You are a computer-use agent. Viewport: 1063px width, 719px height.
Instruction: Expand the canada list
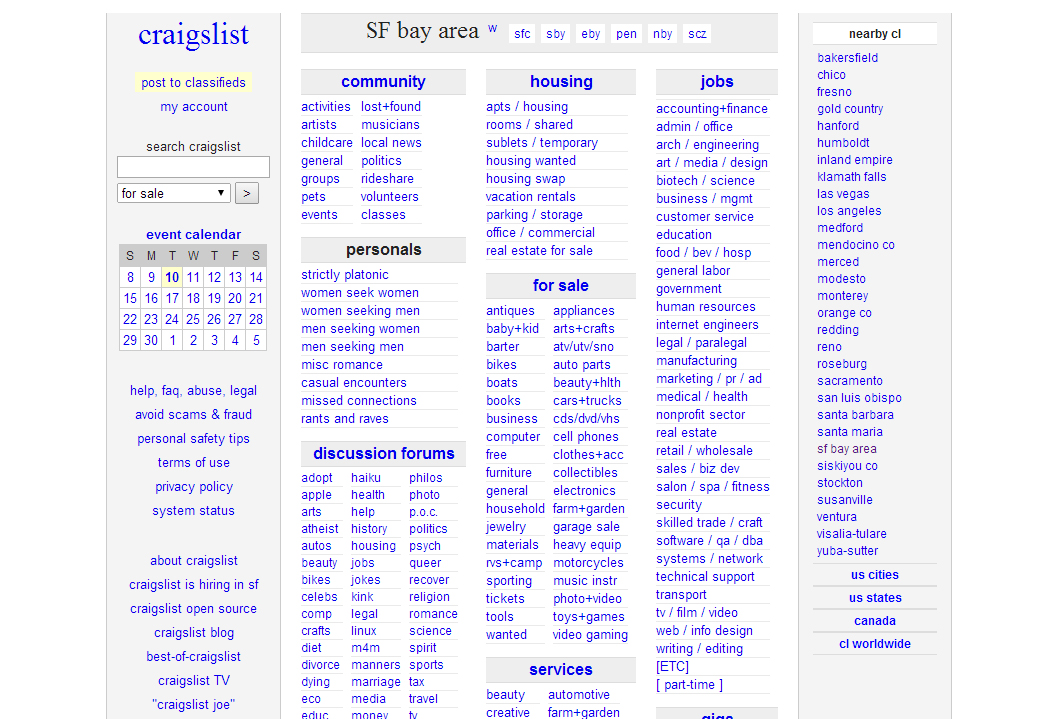(x=875, y=621)
